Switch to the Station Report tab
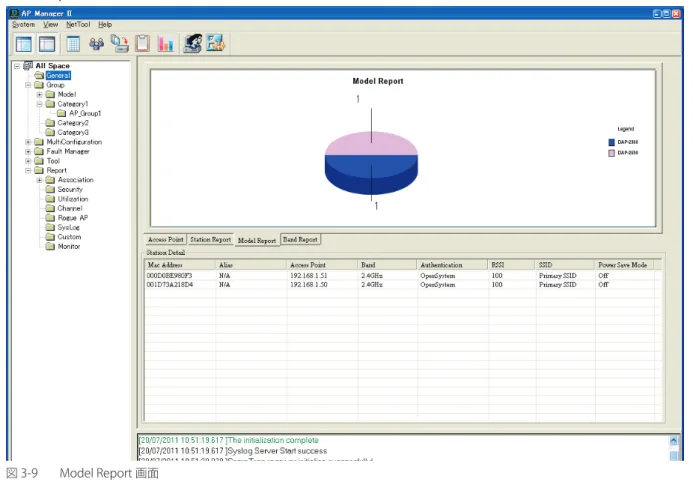This screenshot has height=494, width=693. [210, 239]
